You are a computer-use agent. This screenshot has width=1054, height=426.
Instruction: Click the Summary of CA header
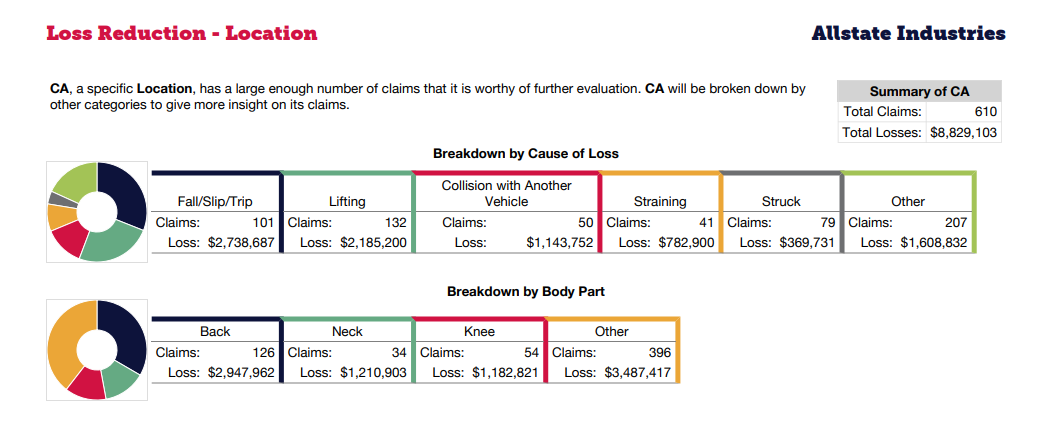tap(919, 91)
